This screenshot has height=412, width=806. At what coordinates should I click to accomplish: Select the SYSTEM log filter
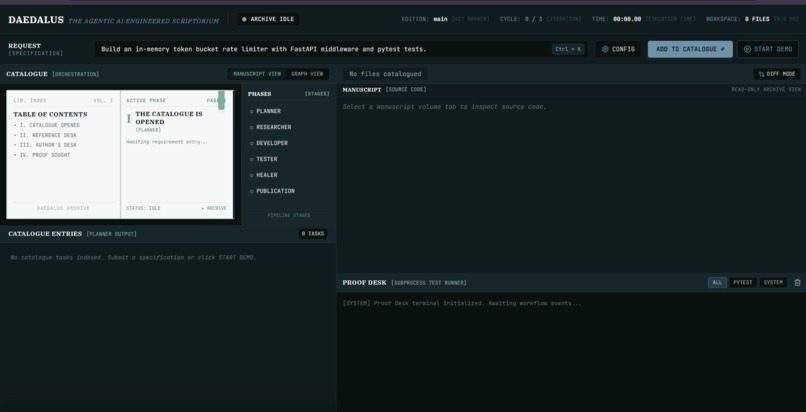coord(773,283)
